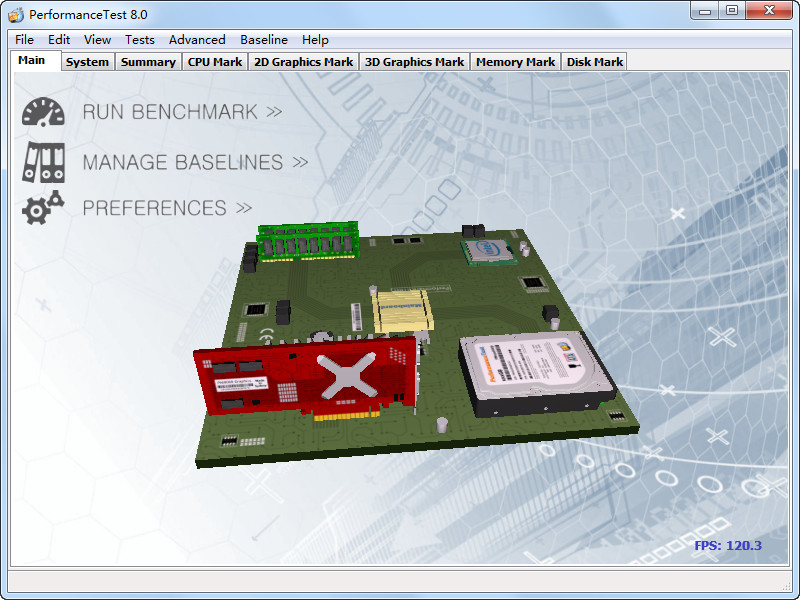Open the Tests menu

140,40
